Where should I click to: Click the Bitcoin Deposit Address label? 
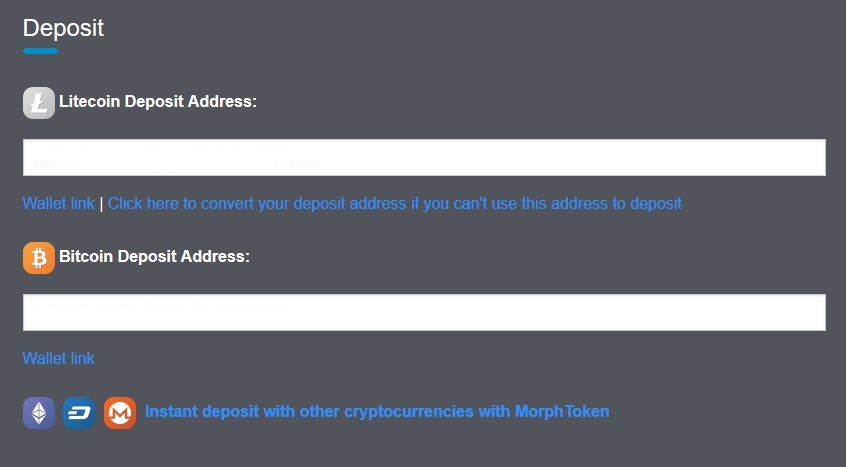(154, 256)
